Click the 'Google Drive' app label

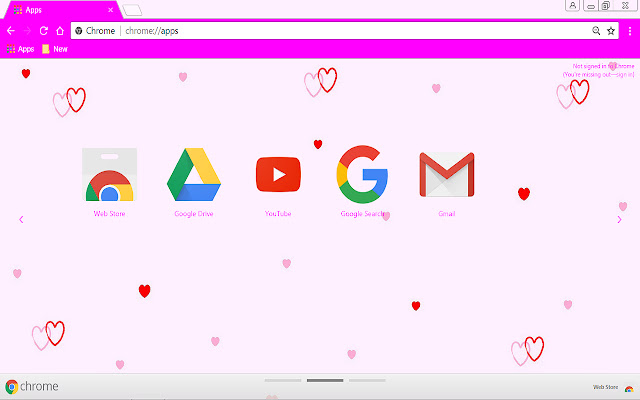click(x=194, y=213)
